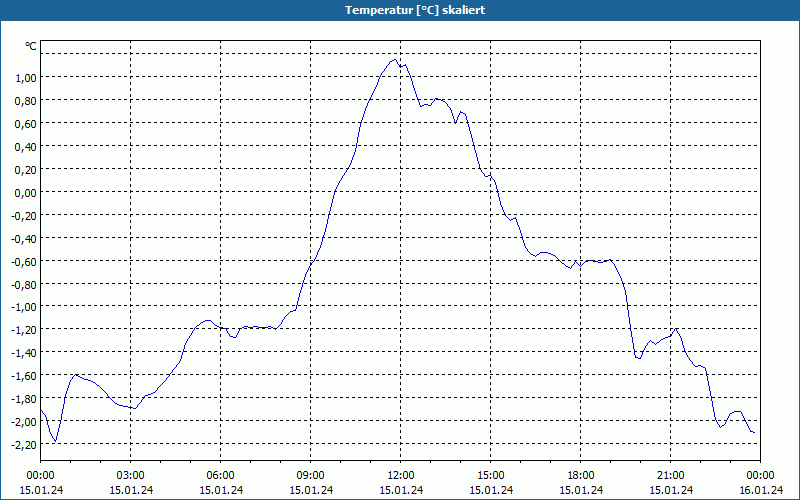Click the -1,40 y-axis value
Image resolution: width=800 pixels, height=500 pixels.
pyautogui.click(x=24, y=353)
